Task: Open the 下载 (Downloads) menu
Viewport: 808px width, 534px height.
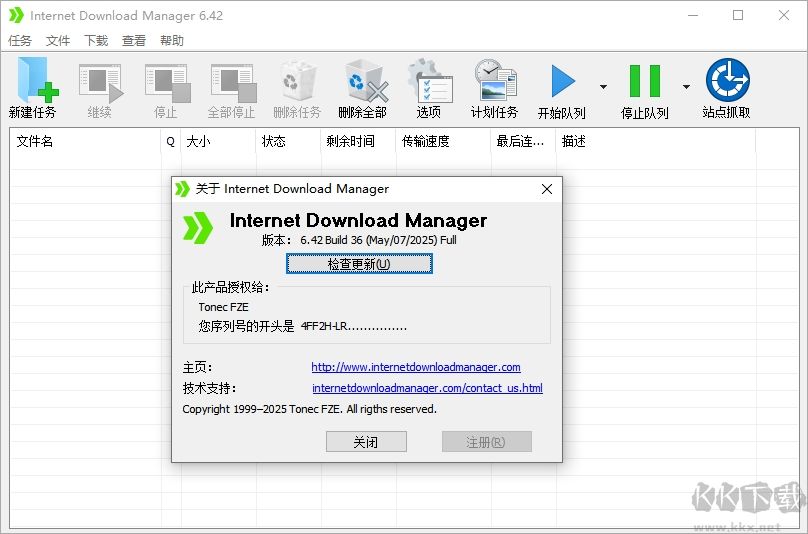Action: click(96, 41)
